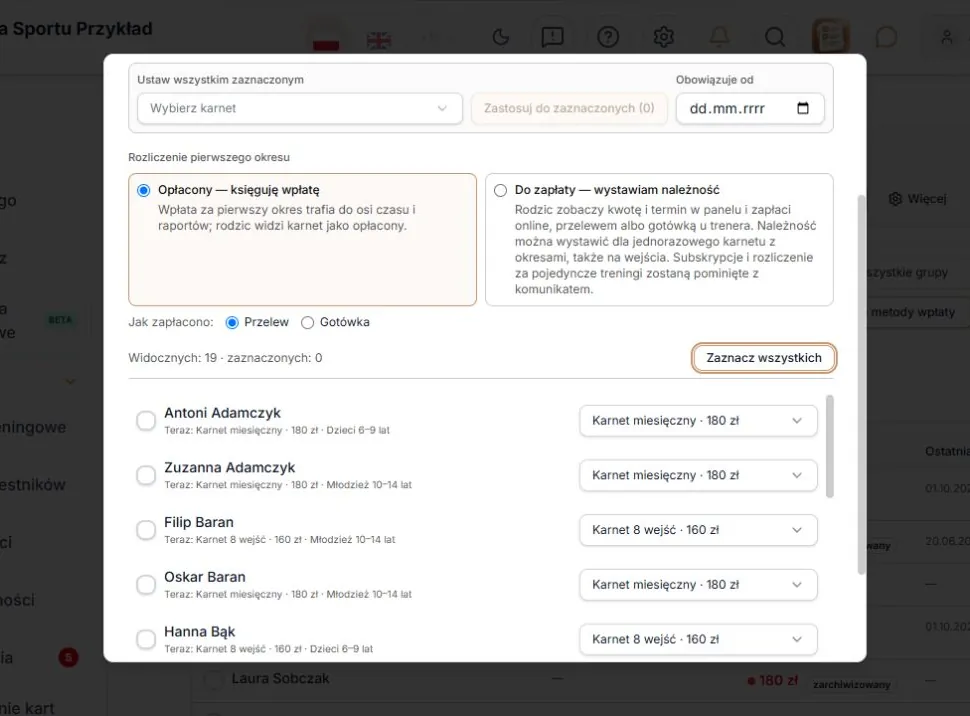Click 'Zaznacz wszystkich' button
970x716 pixels.
click(x=764, y=358)
